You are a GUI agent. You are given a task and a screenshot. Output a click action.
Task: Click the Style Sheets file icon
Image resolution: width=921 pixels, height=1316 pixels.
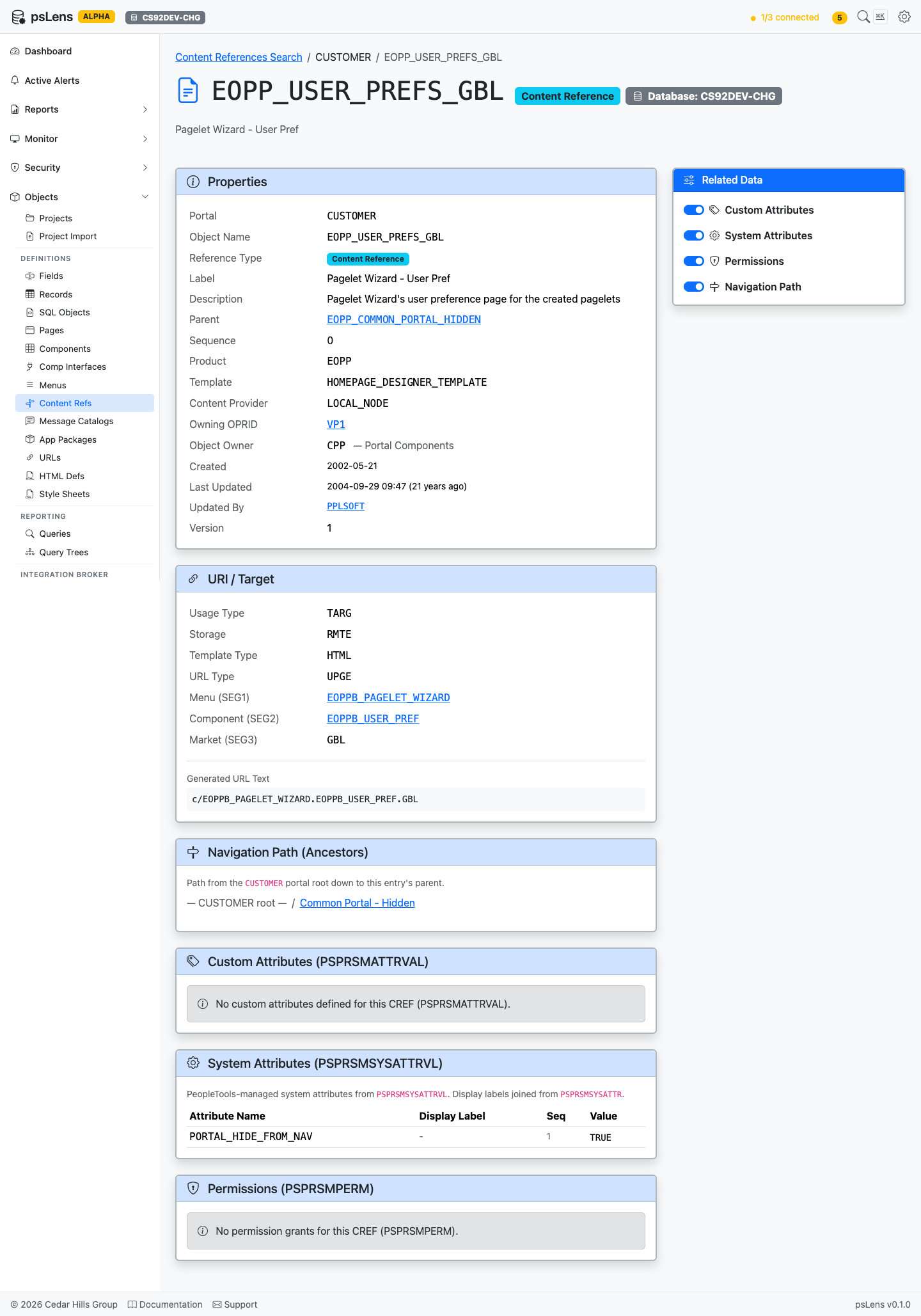coord(30,494)
